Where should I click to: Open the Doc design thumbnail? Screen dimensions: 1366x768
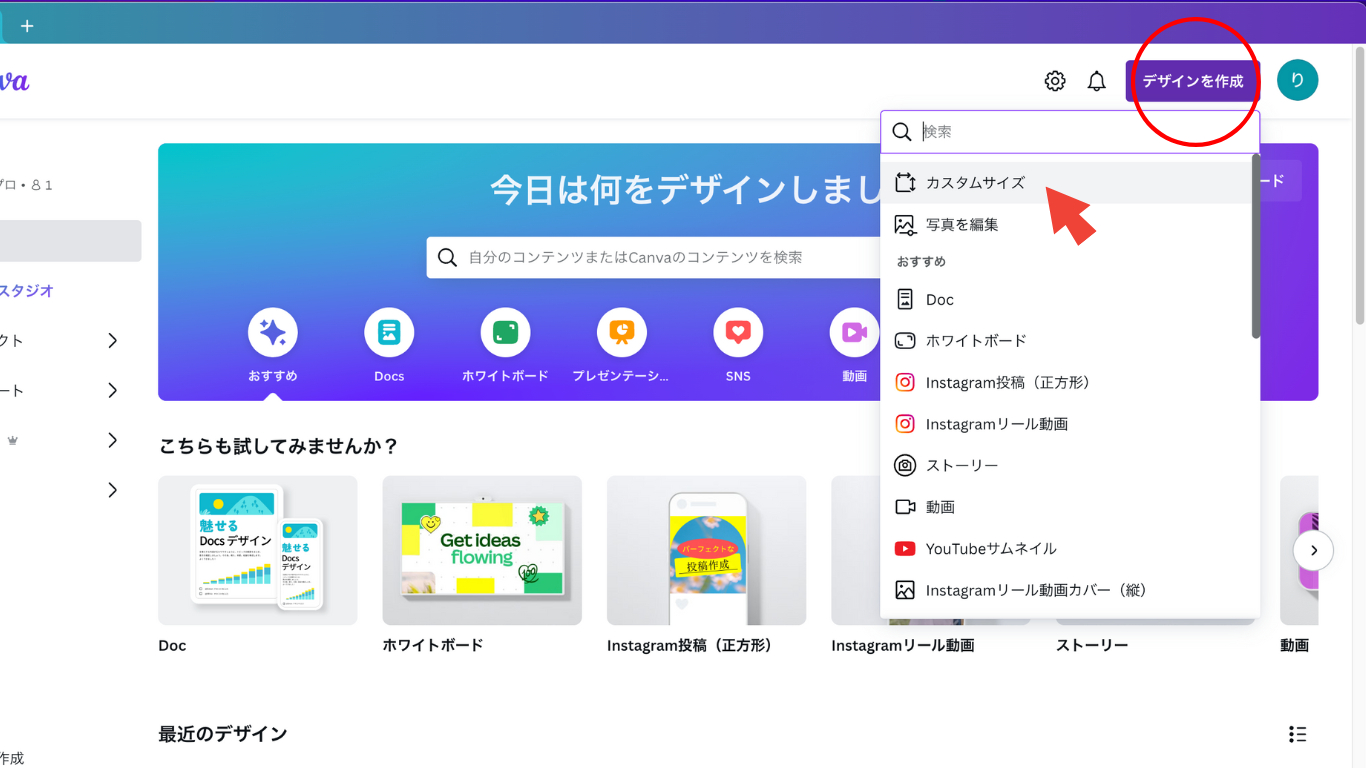[x=258, y=550]
